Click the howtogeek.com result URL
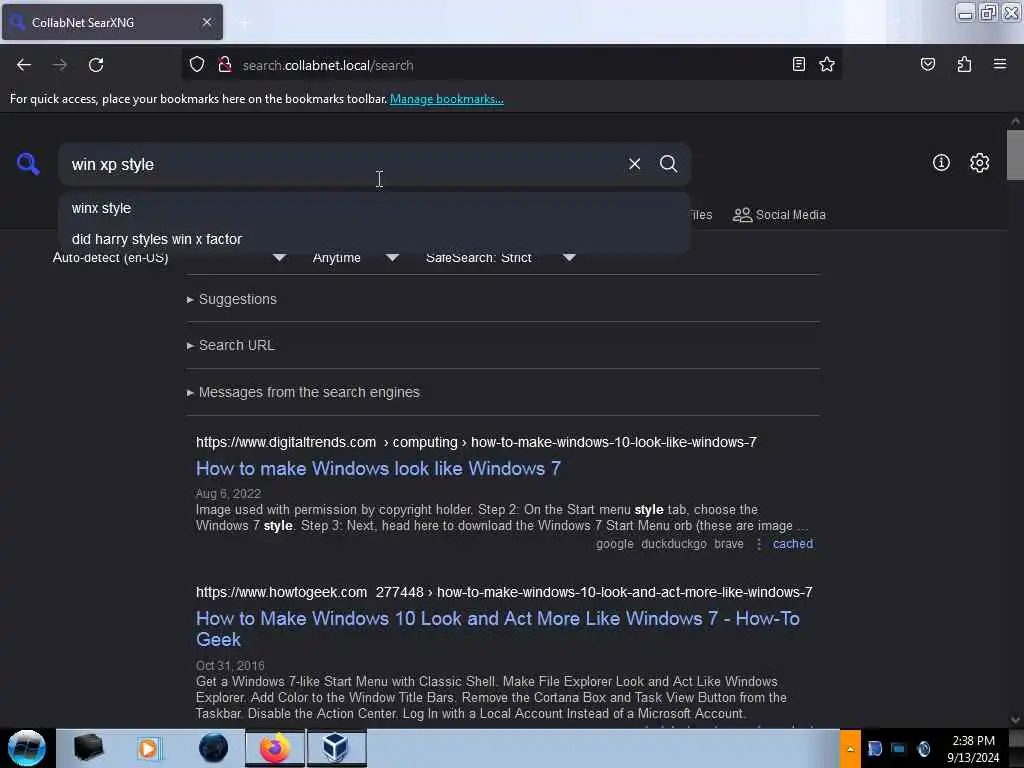 pos(504,592)
